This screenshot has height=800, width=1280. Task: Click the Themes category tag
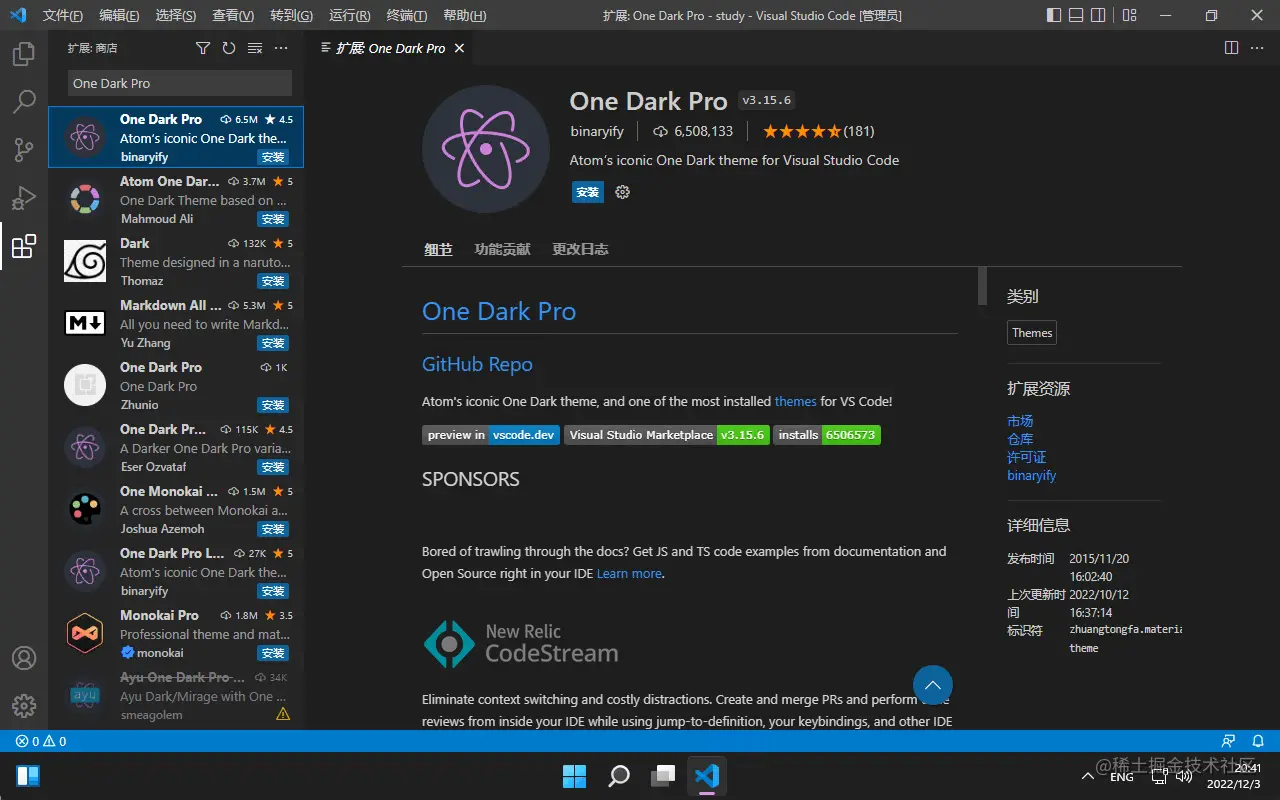point(1032,333)
